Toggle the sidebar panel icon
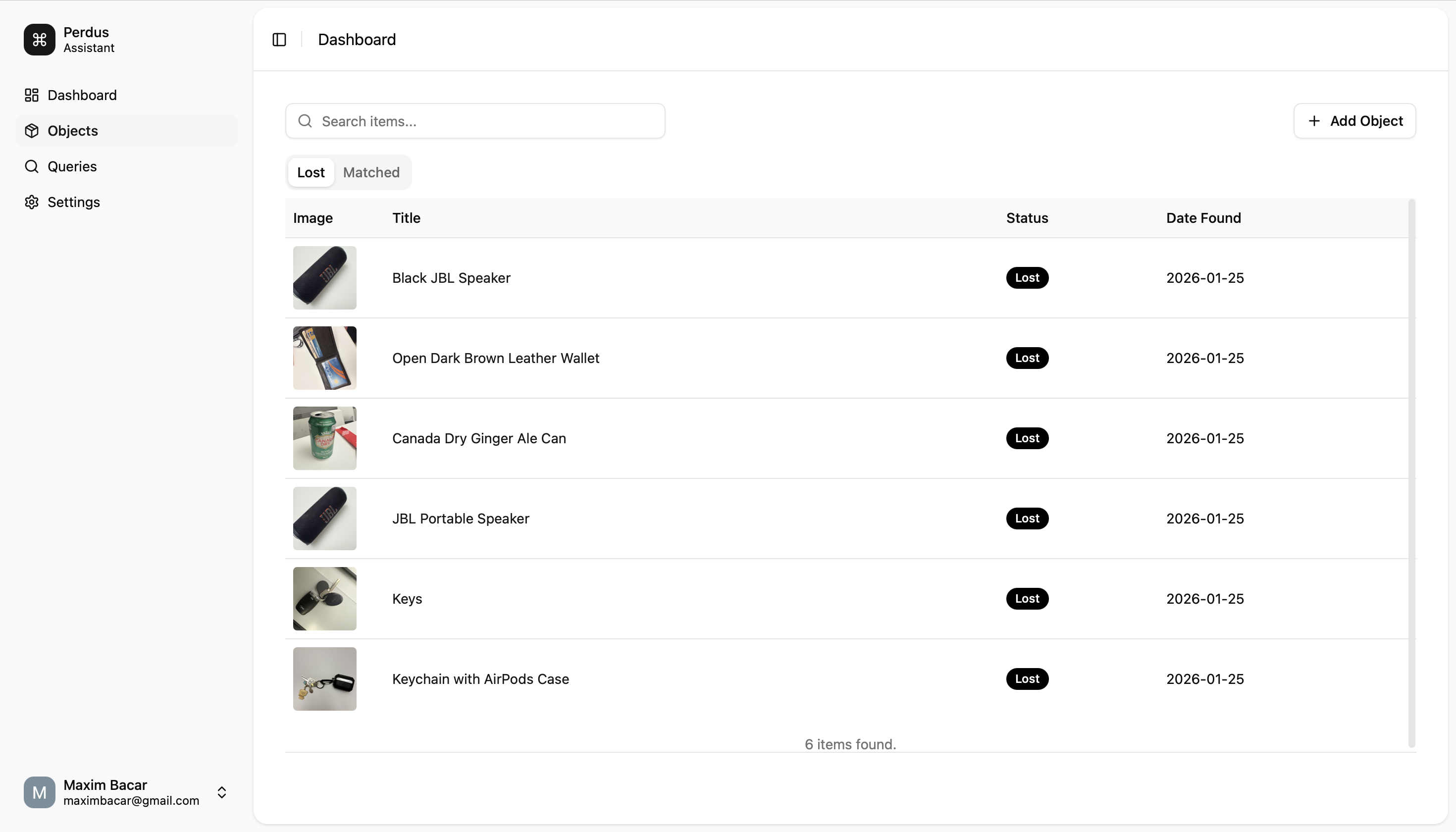1456x832 pixels. (279, 40)
